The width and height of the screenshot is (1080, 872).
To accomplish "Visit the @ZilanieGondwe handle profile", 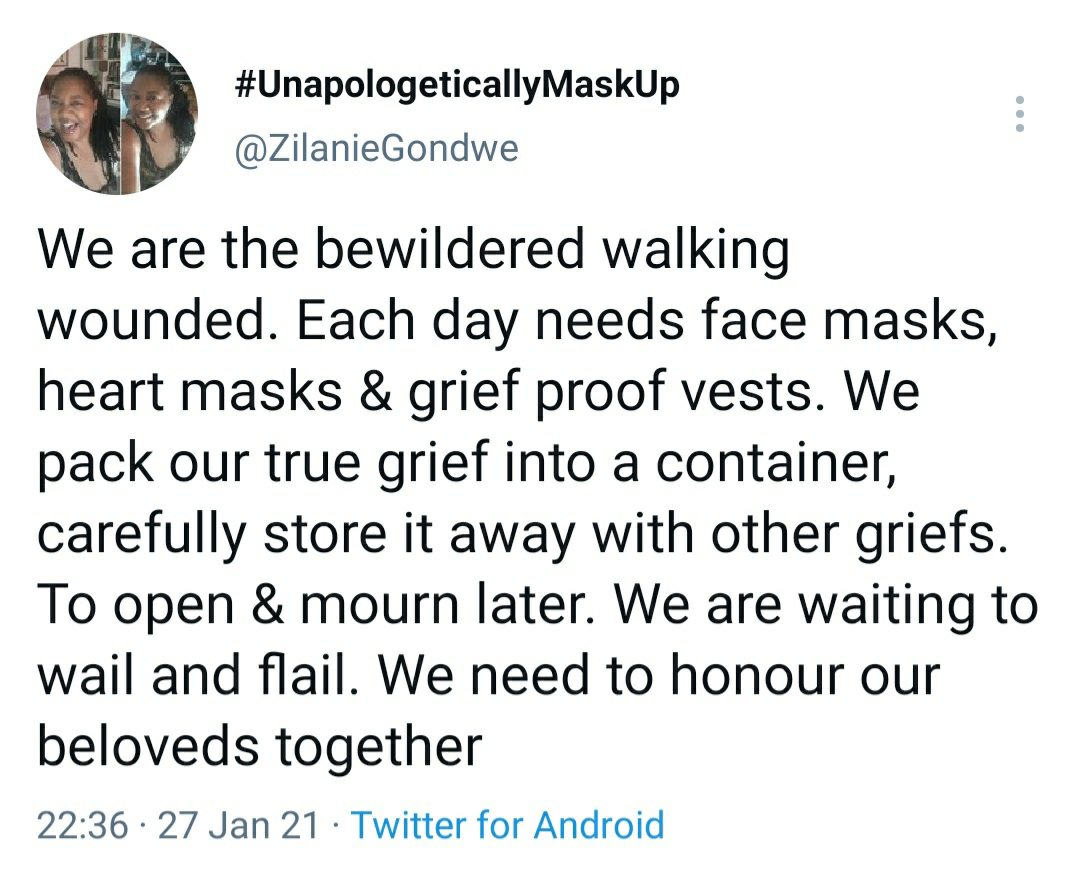I will pos(375,149).
